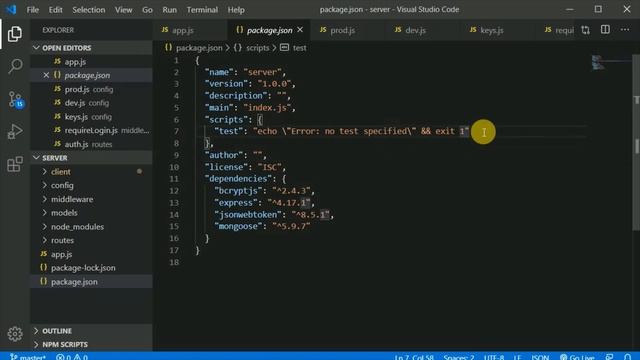Viewport: 640px width, 360px height.
Task: Open app.js in the server file tree
Action: click(x=91, y=254)
